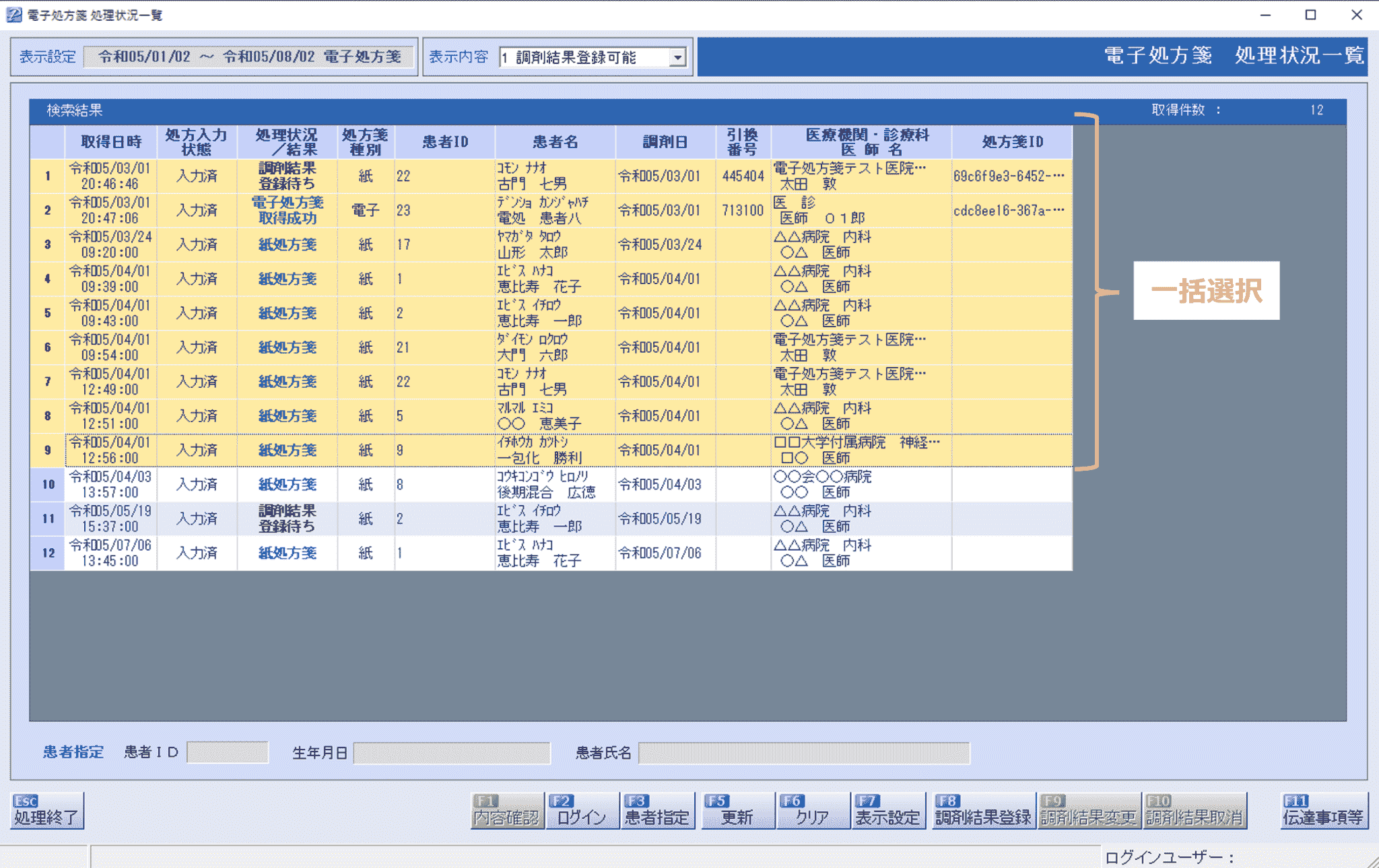Click prescription ID cdc8ee16-367a

pos(1009,211)
